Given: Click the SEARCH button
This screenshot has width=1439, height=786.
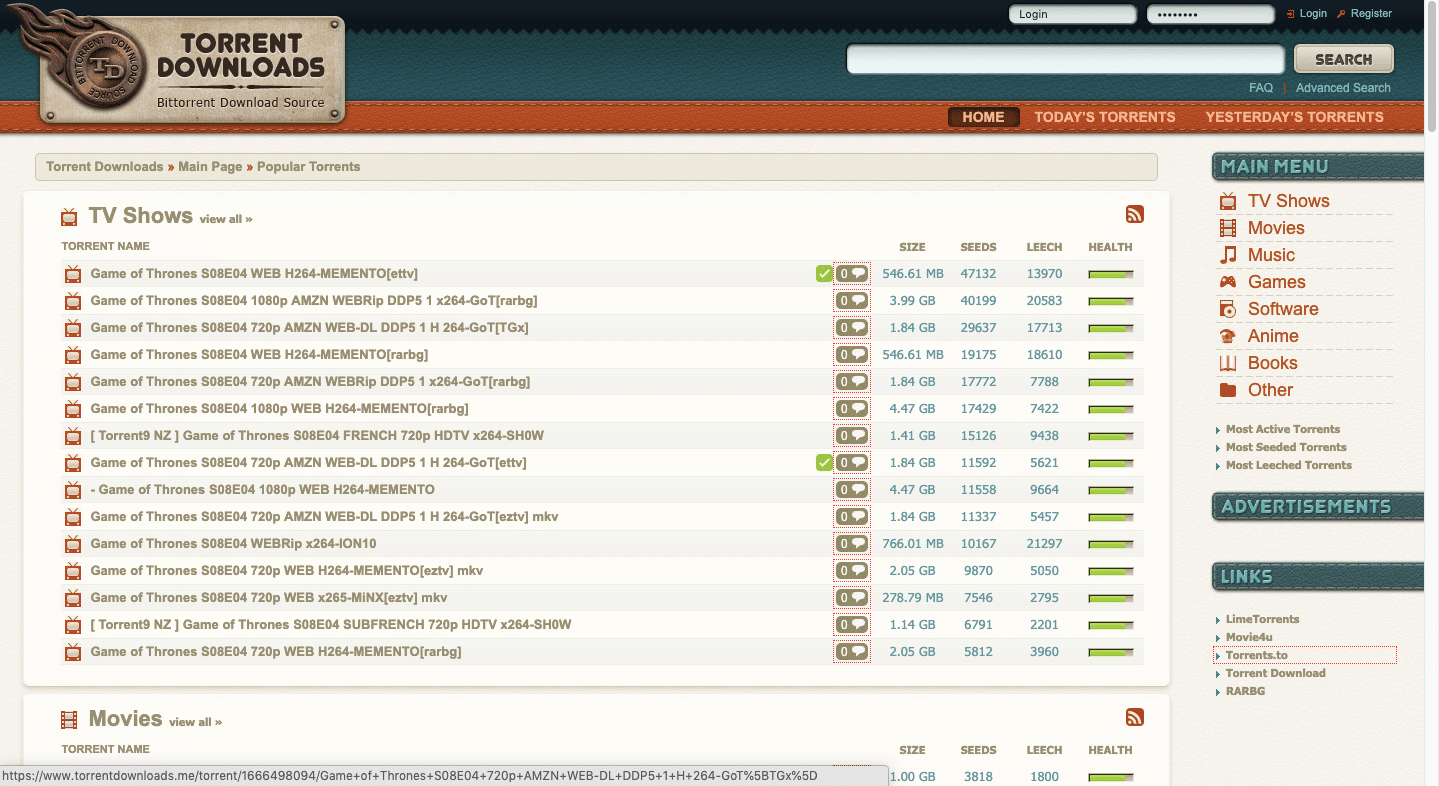Looking at the screenshot, I should coord(1344,59).
